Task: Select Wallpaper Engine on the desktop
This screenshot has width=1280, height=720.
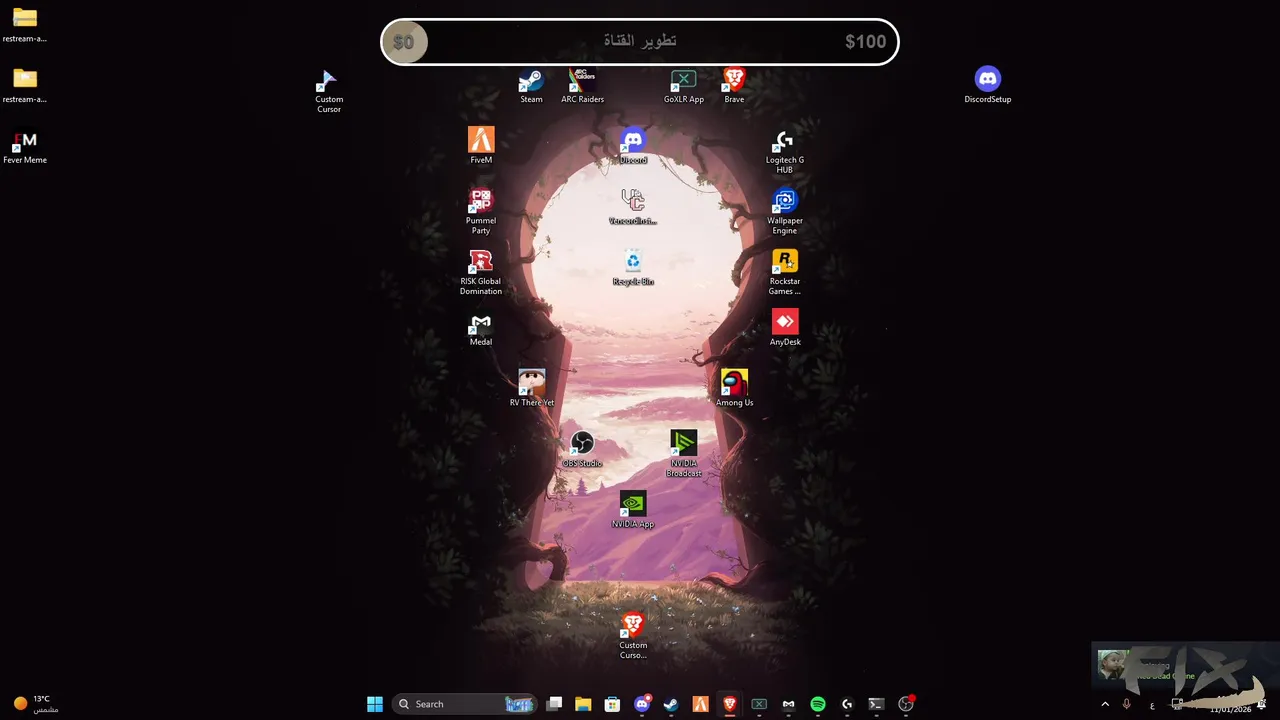Action: [x=785, y=212]
